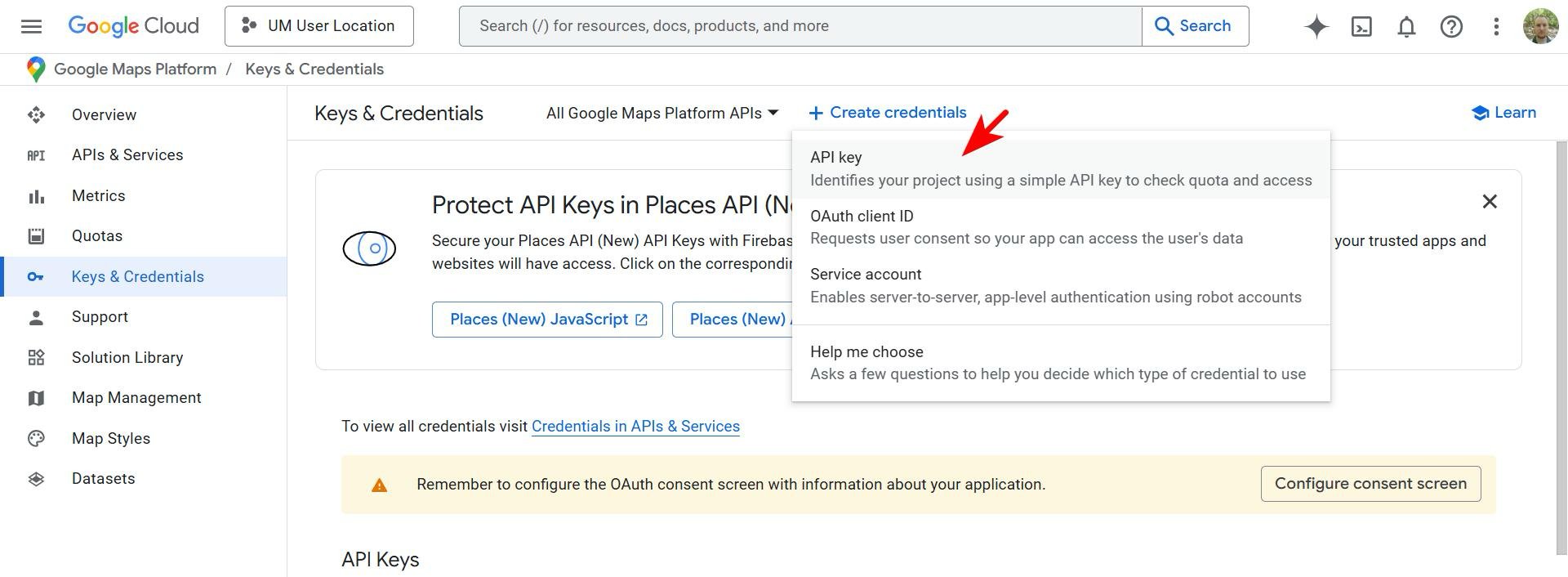
Task: Open Support in the sidebar
Action: (144, 317)
